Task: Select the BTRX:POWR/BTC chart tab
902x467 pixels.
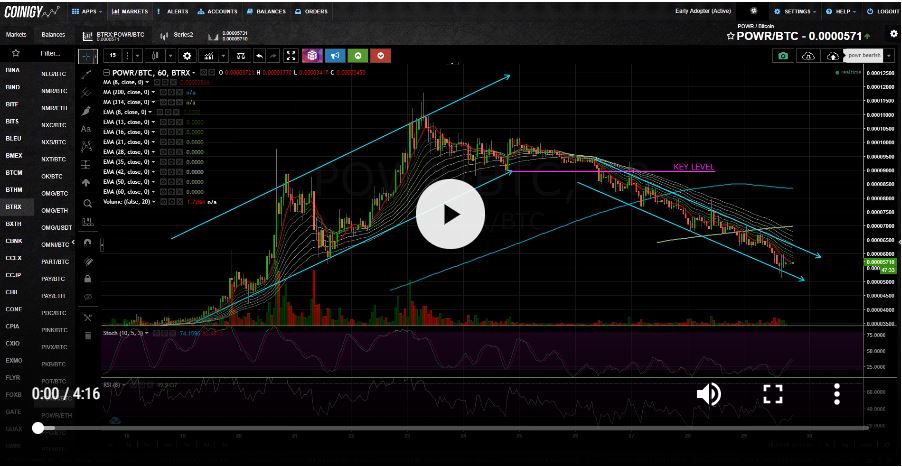Action: [114, 35]
